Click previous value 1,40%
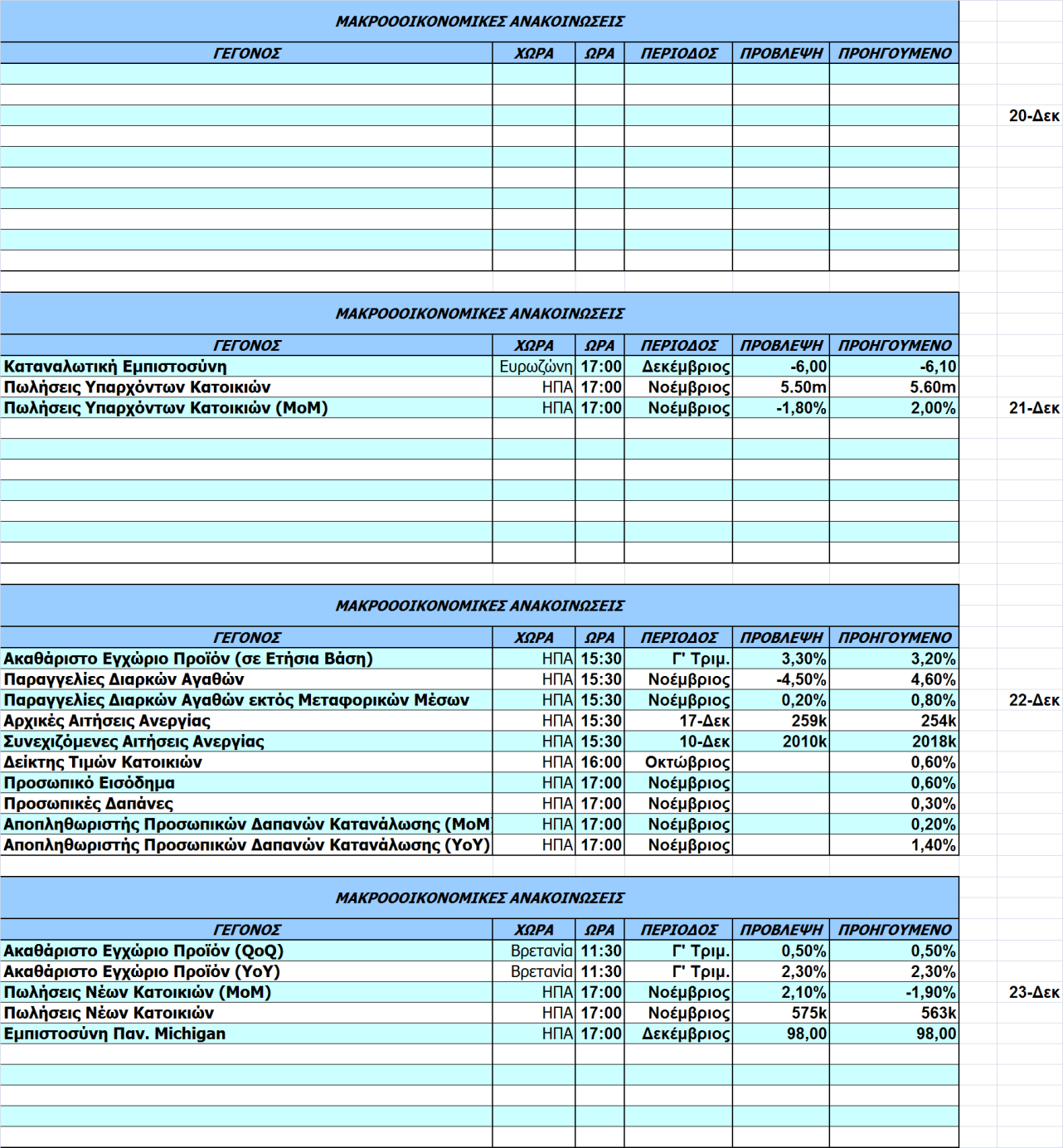This screenshot has height=1148, width=1063. 894,845
